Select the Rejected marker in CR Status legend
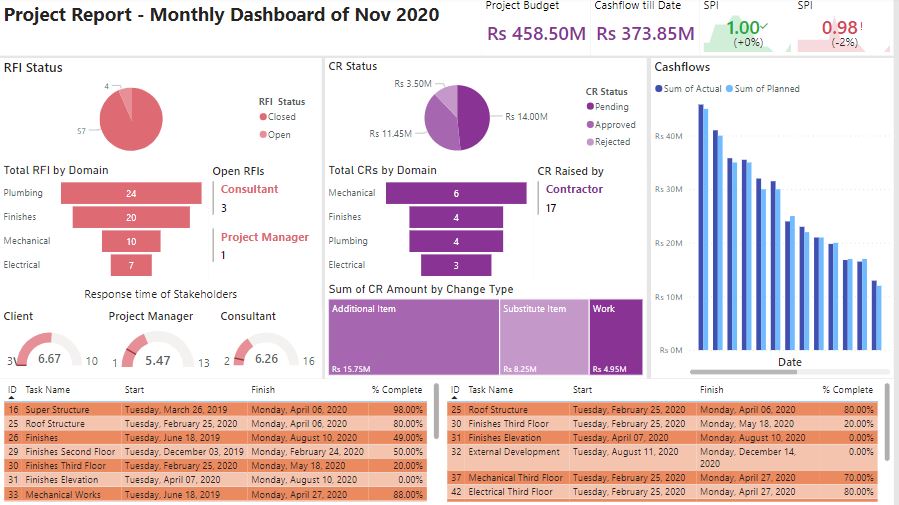The height and width of the screenshot is (505, 899). click(590, 142)
